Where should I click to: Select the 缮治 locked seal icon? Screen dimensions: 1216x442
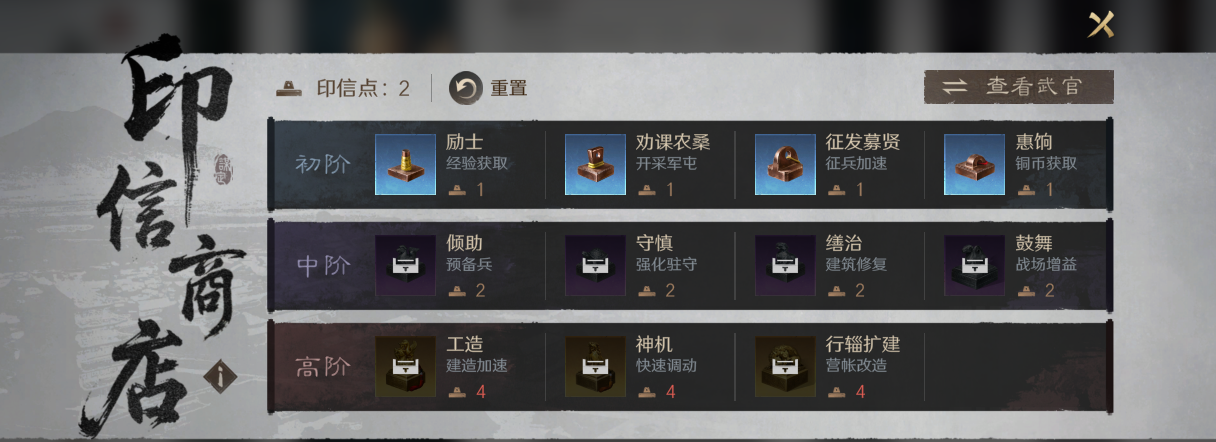pos(785,265)
